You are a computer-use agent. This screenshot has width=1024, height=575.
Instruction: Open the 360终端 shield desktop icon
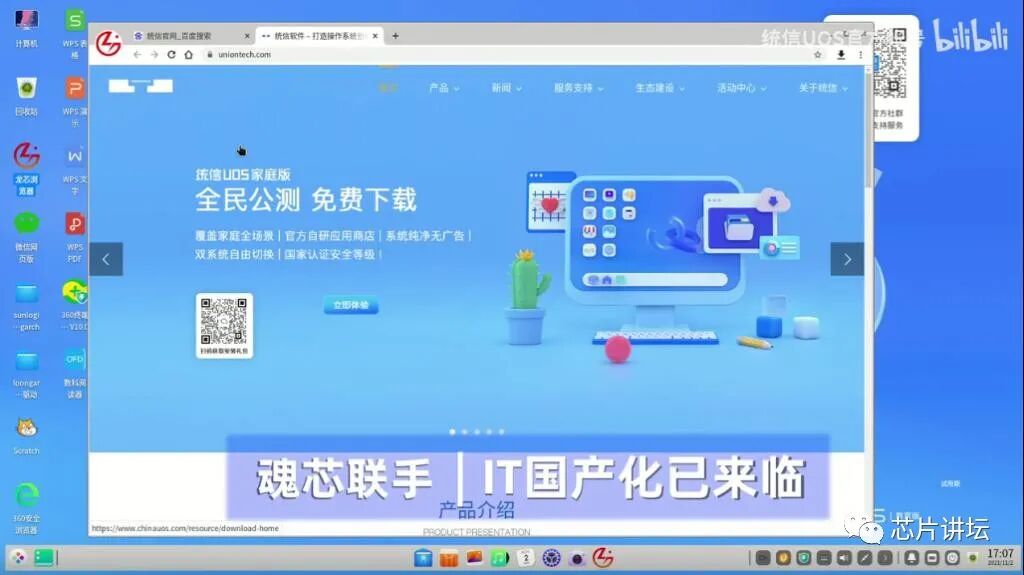[75, 305]
